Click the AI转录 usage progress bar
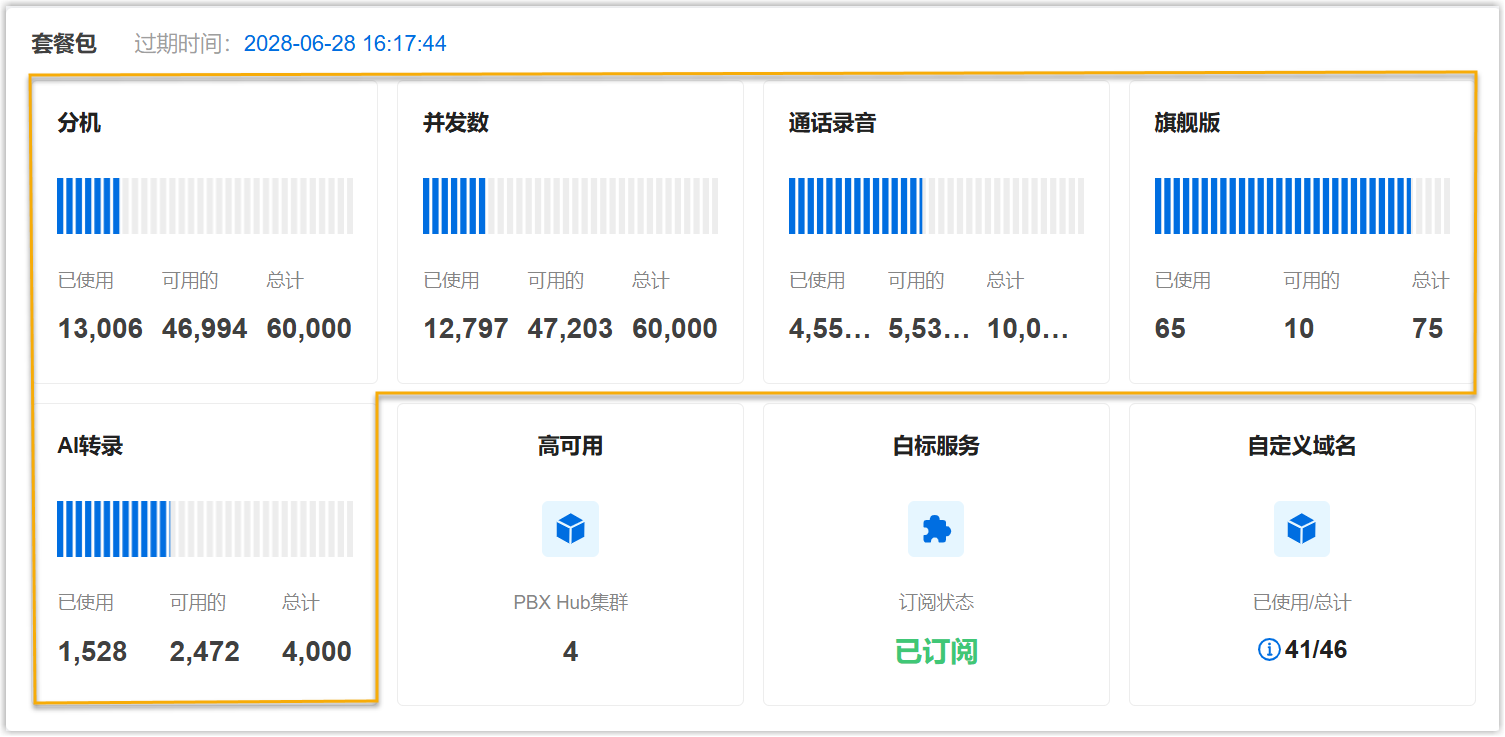This screenshot has width=1505, height=737. point(205,529)
